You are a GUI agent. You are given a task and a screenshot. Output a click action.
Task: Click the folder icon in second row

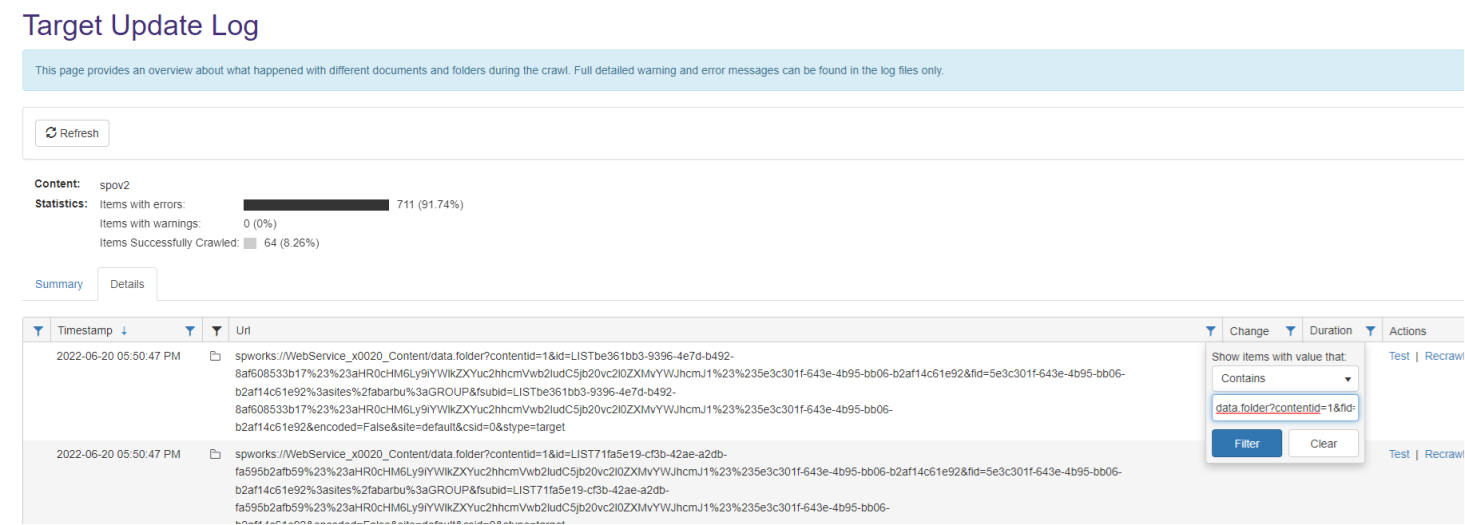pos(215,454)
